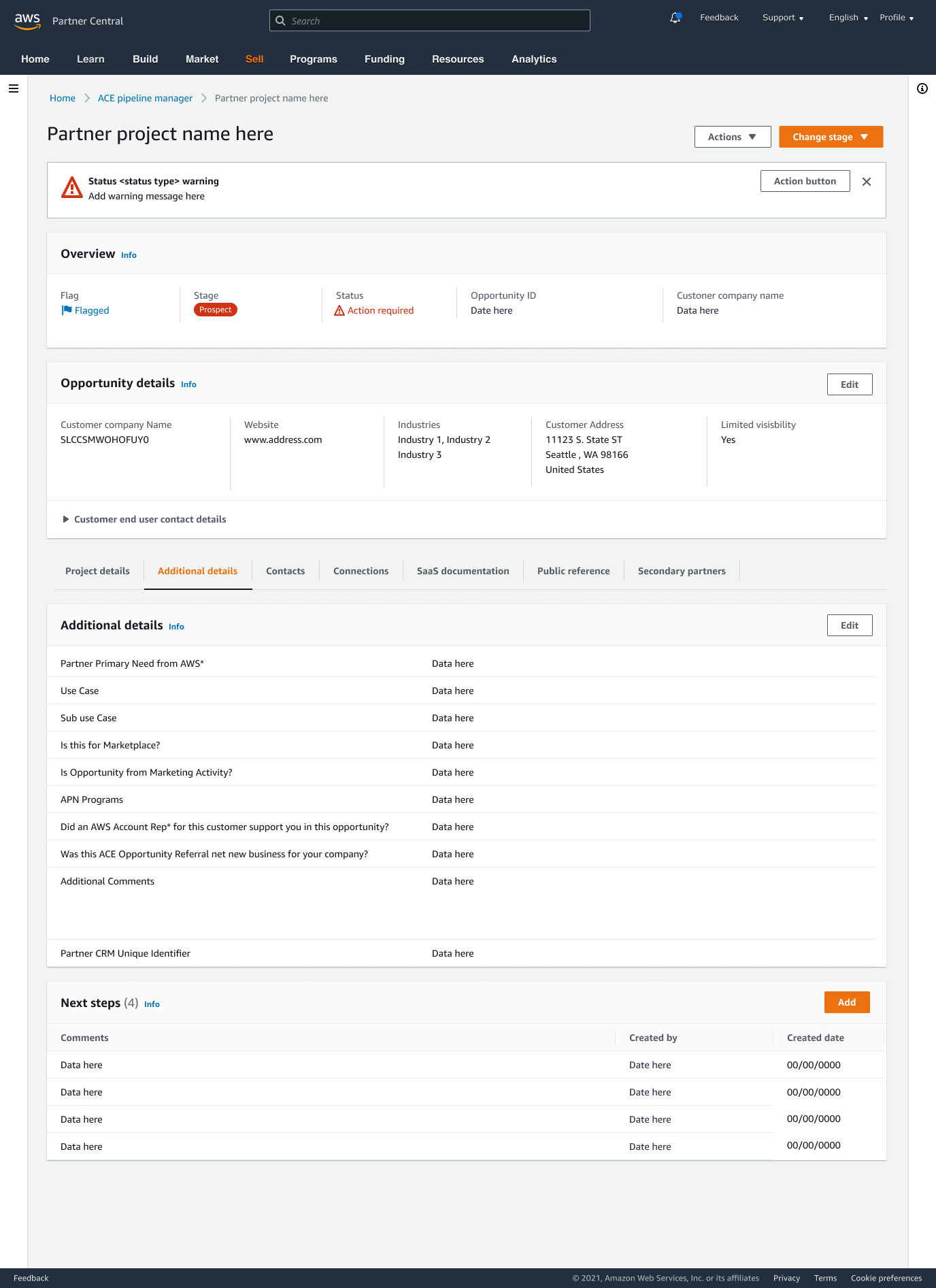The image size is (936, 1288).
Task: Open Info link beside Additional details heading
Action: [176, 627]
